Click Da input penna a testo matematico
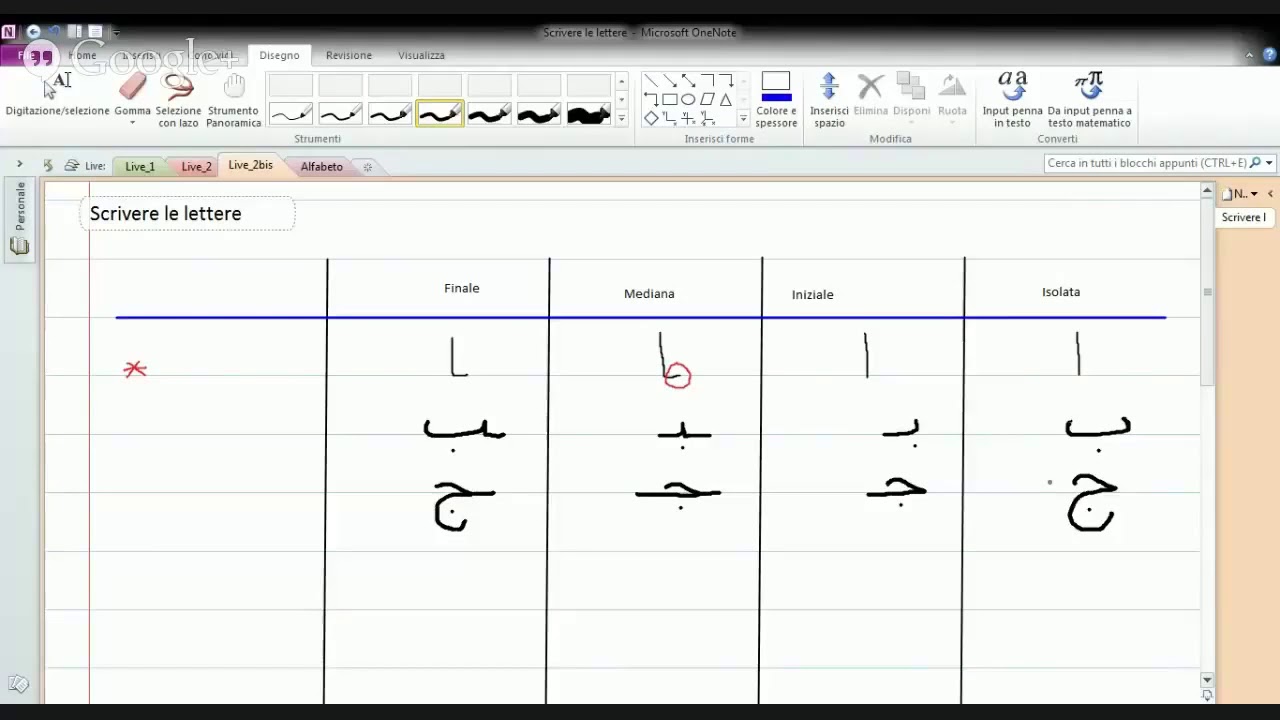The image size is (1280, 720). coord(1089,100)
